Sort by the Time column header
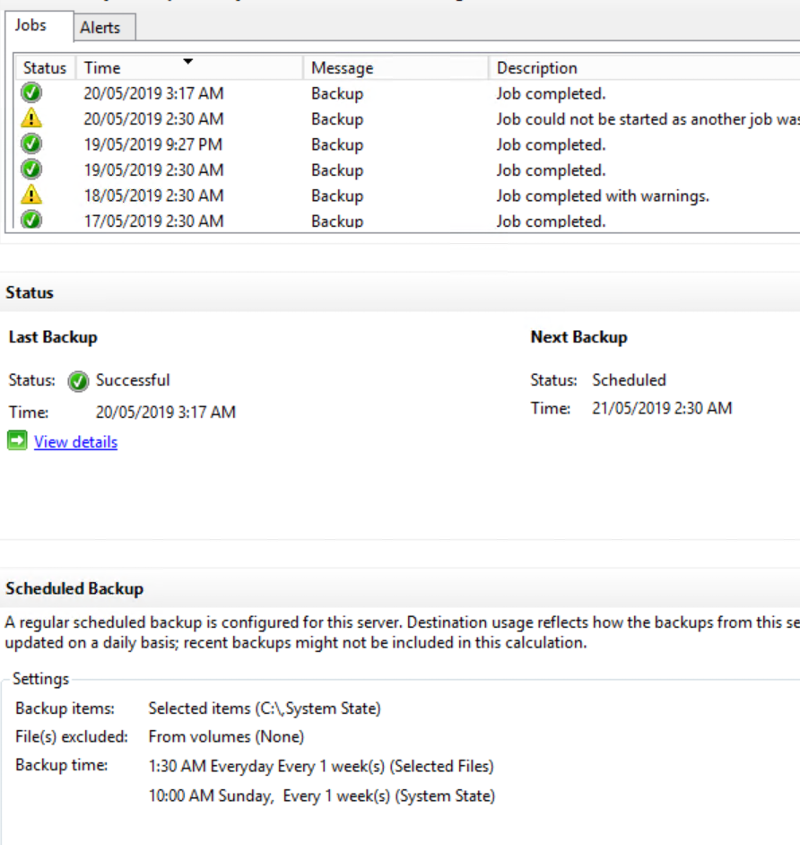800x845 pixels. (x=189, y=68)
